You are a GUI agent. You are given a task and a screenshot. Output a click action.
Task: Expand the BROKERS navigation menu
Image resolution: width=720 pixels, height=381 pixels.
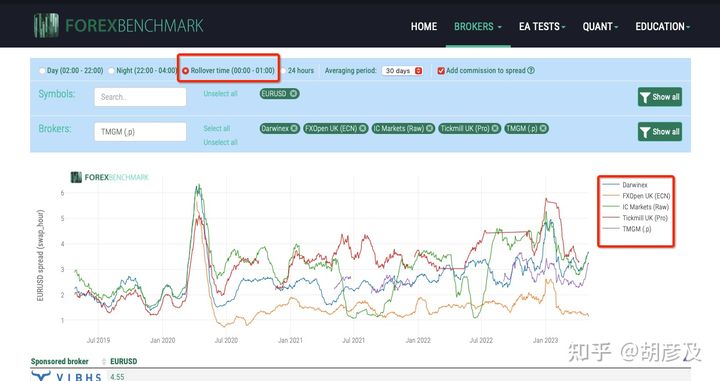point(478,27)
